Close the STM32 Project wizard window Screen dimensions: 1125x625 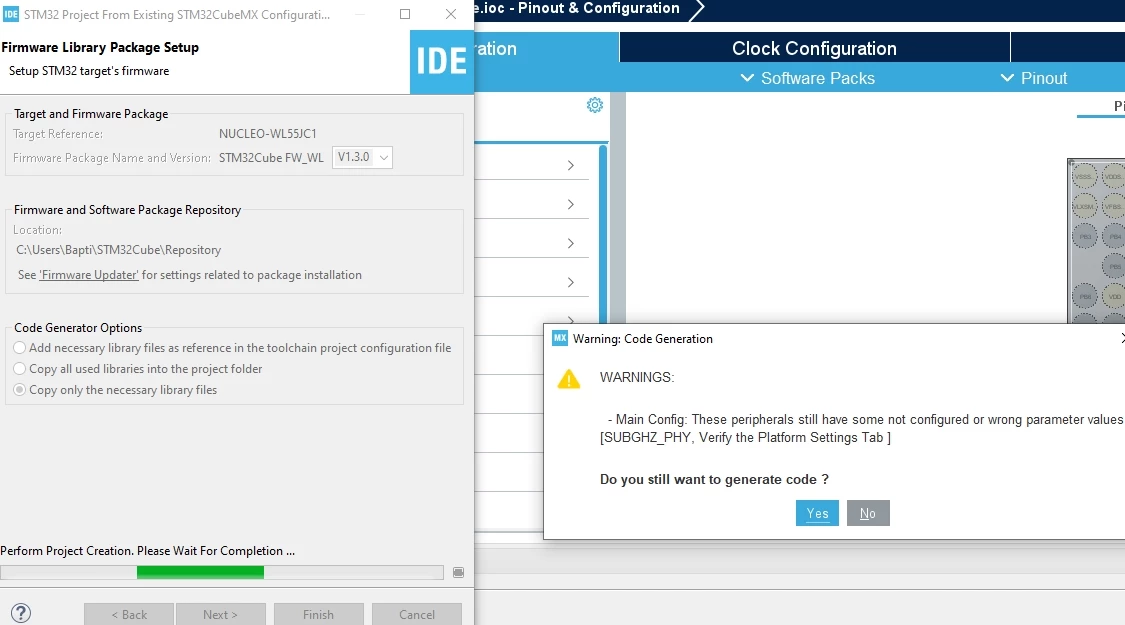click(451, 14)
